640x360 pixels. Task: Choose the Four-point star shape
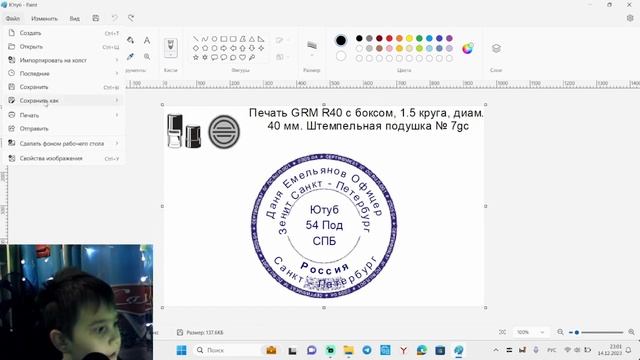tap(261, 48)
